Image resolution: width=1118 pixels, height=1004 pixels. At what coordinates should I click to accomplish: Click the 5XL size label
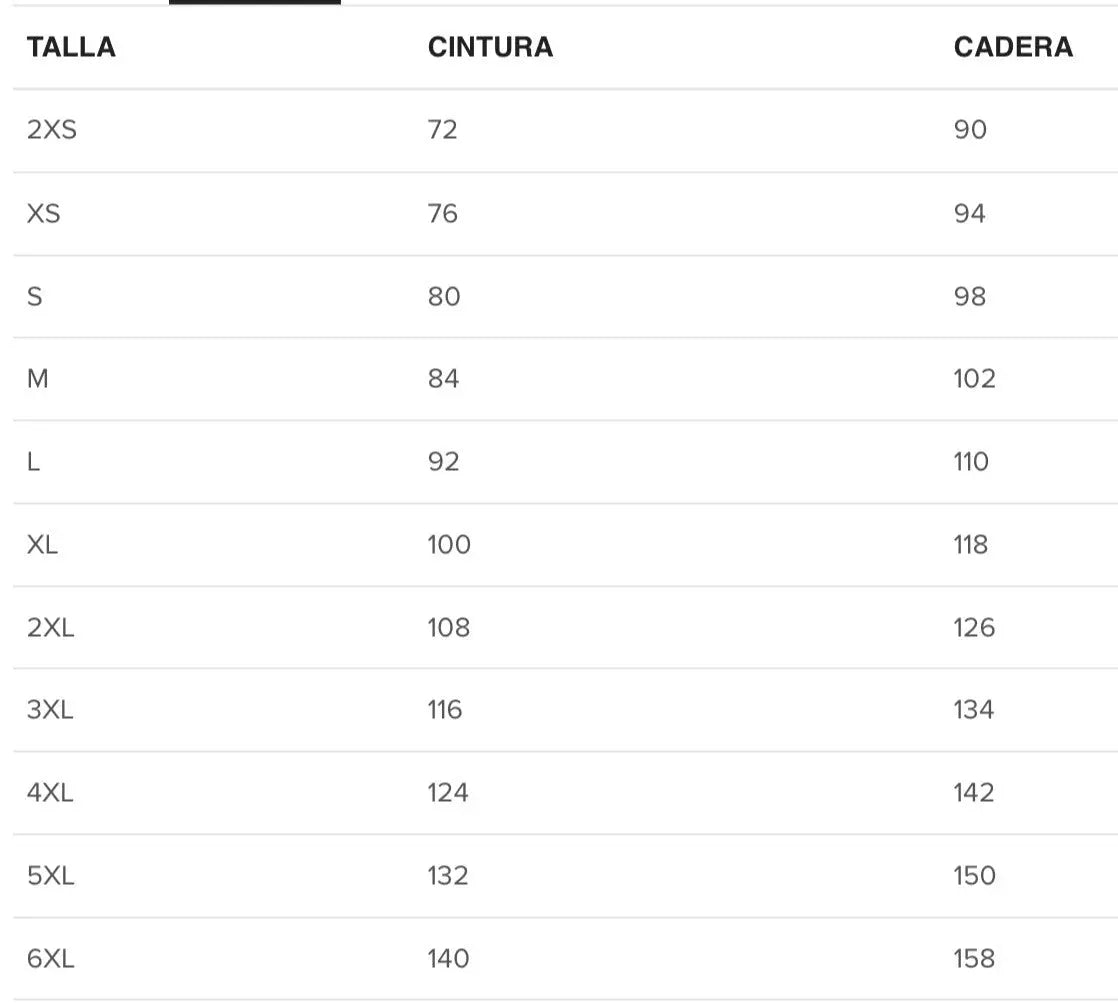click(x=50, y=876)
